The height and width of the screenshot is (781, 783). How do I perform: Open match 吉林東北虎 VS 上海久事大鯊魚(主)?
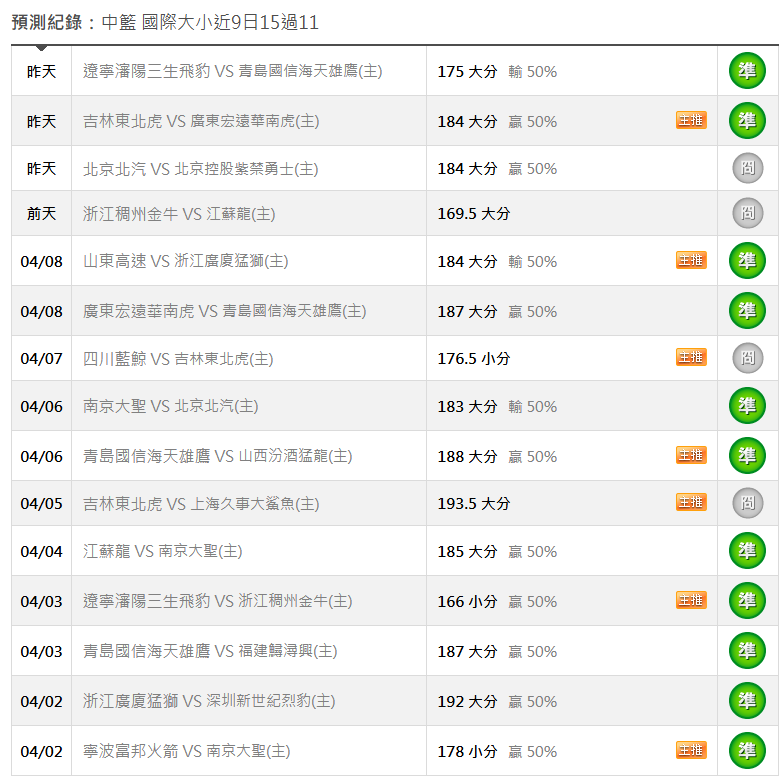[201, 503]
